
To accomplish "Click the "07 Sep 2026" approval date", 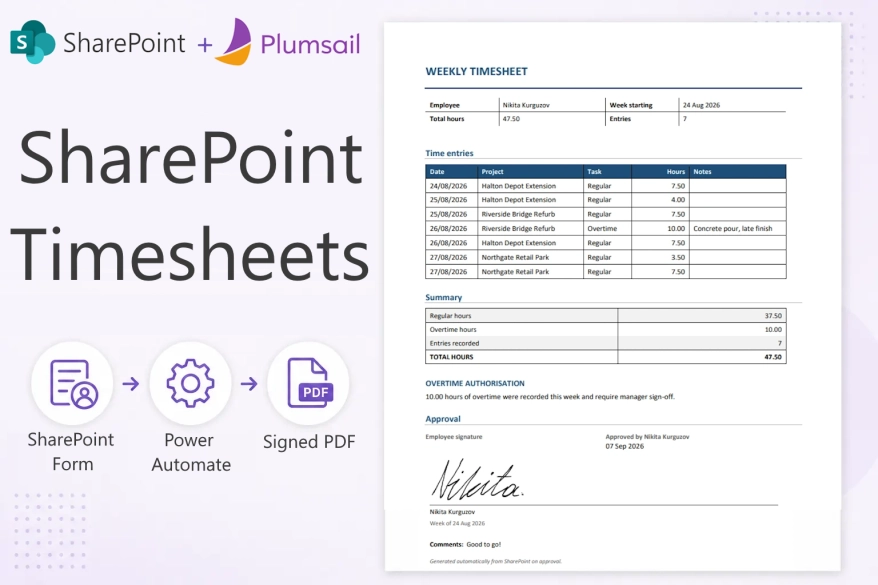I will pyautogui.click(x=624, y=446).
